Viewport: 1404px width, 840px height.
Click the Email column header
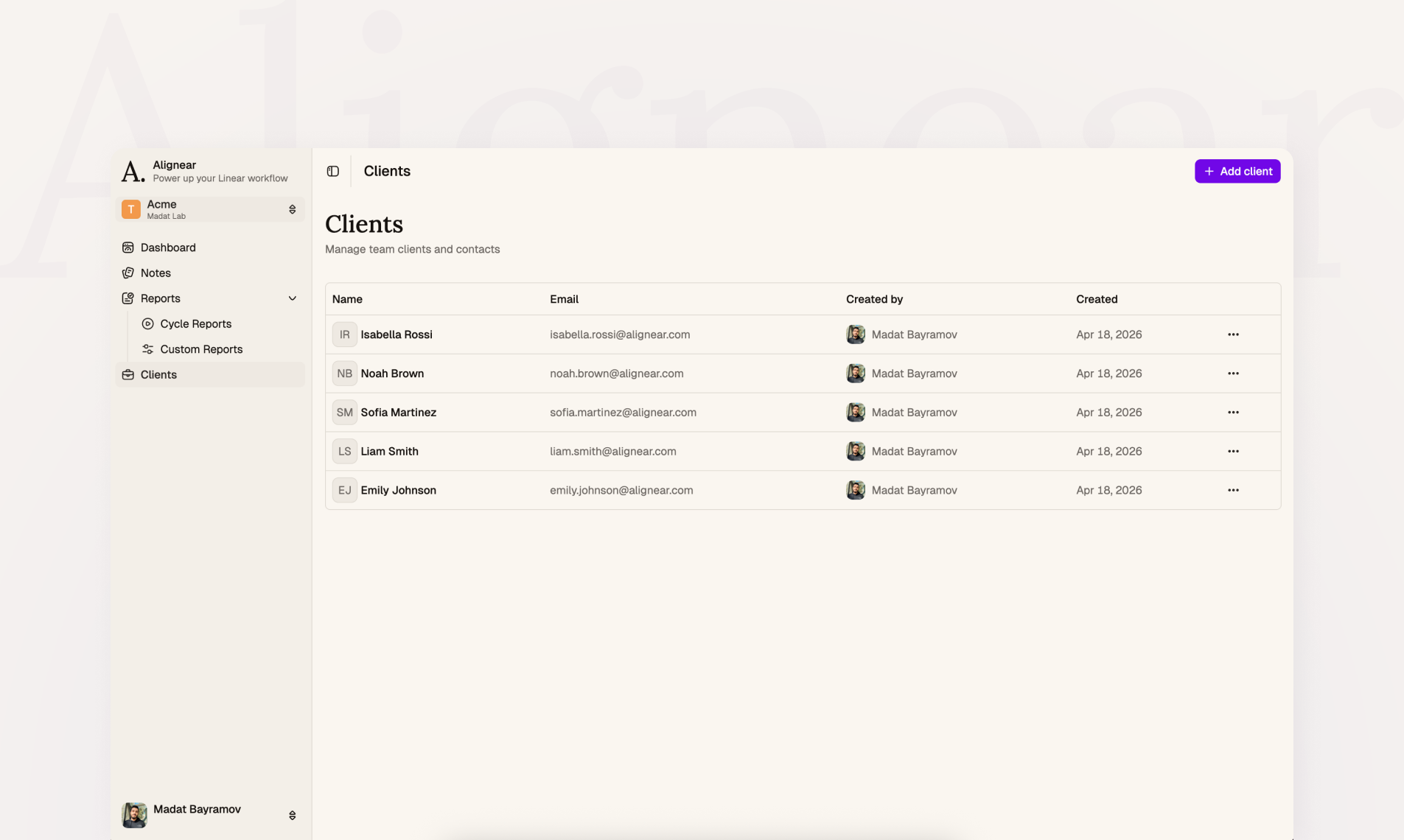point(564,299)
